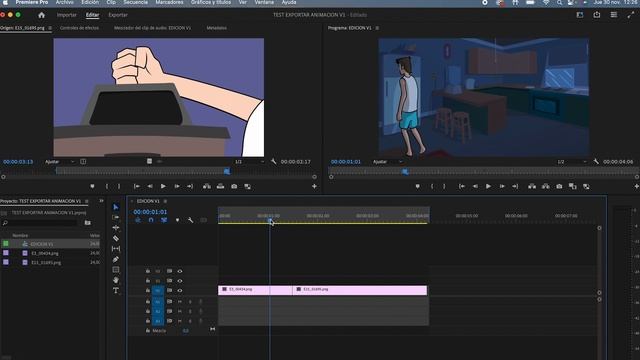Click Source monitor Export Frame camera icon

click(x=234, y=187)
